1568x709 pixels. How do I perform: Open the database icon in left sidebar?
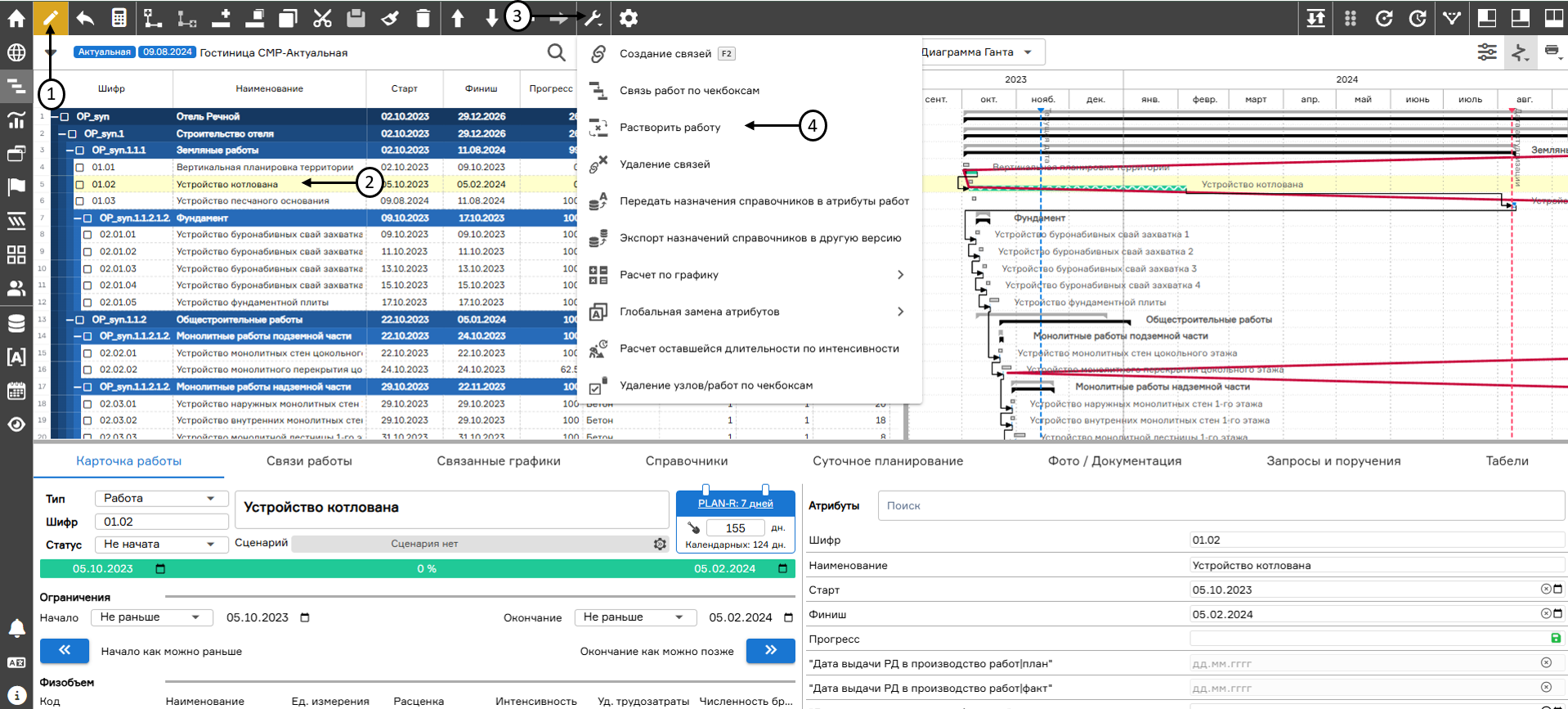click(16, 323)
